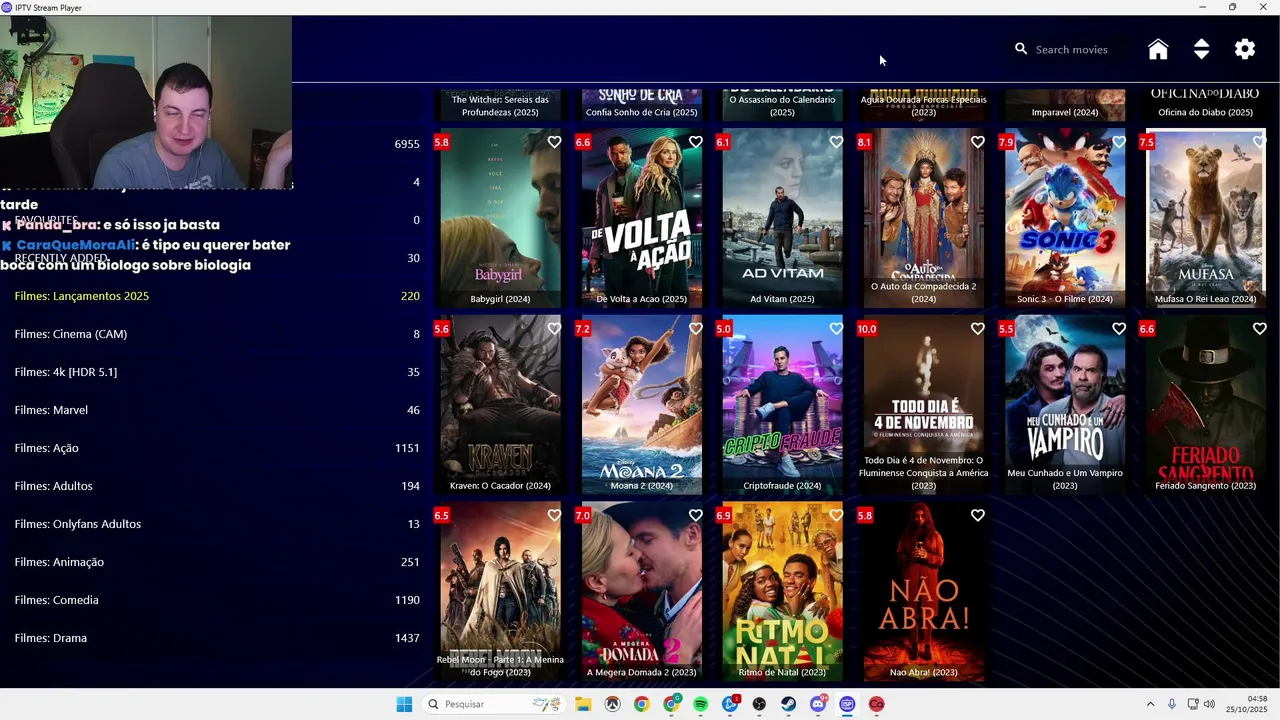This screenshot has width=1280, height=720.
Task: Open Discord from the taskbar
Action: click(x=818, y=704)
